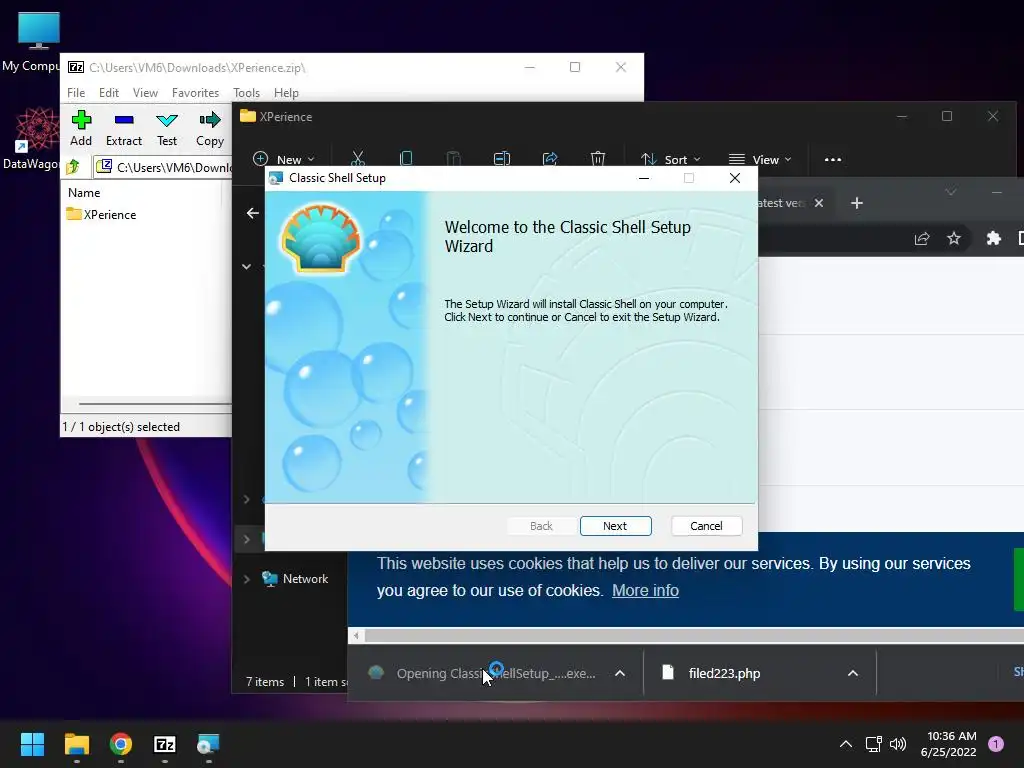Follow the More info cookies link
This screenshot has height=768, width=1024.
pos(645,590)
